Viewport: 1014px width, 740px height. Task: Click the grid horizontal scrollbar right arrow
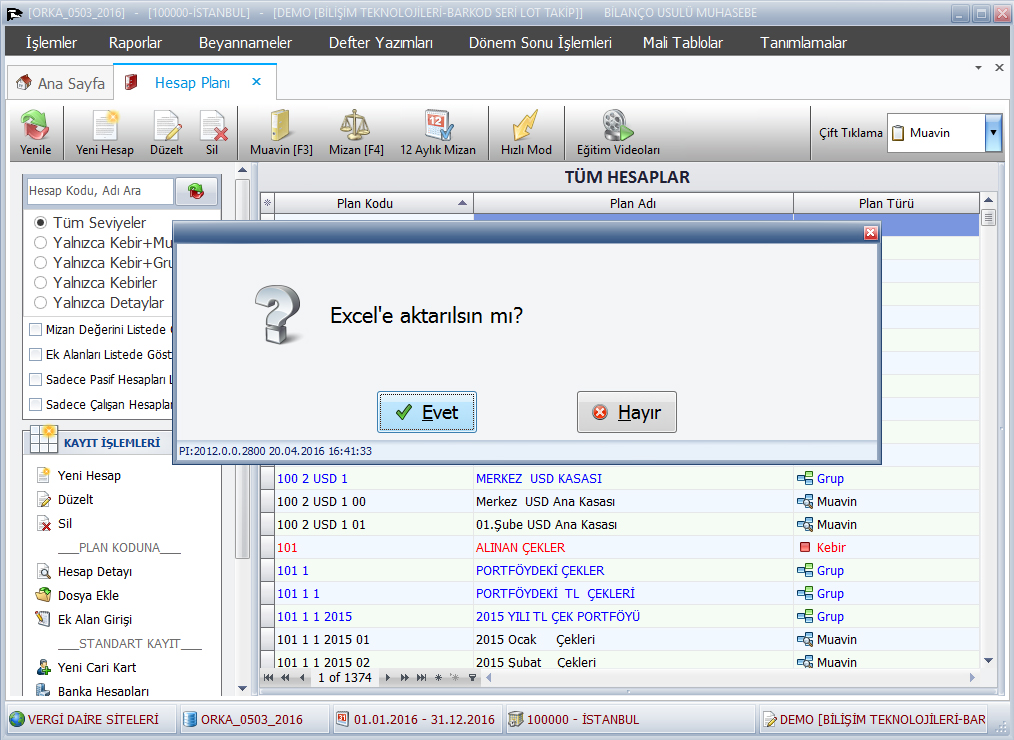[x=972, y=678]
